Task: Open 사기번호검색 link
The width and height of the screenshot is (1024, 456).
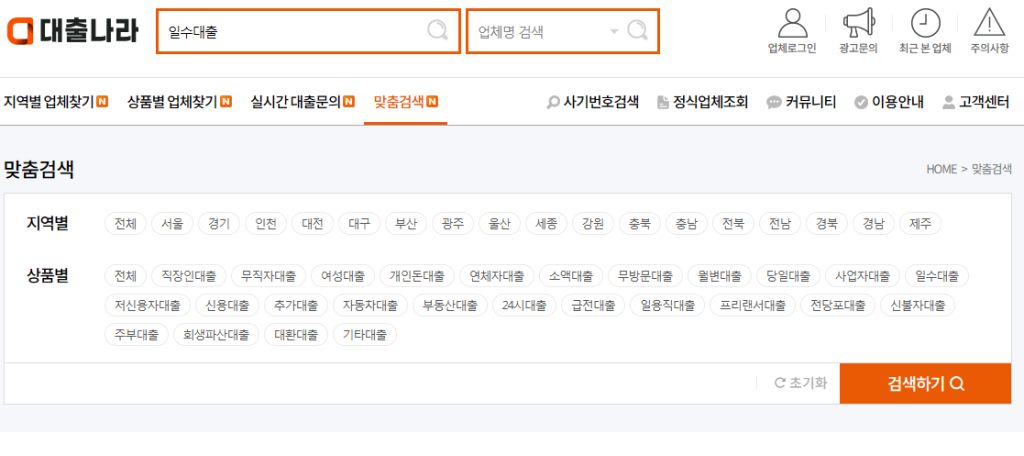Action: point(592,102)
